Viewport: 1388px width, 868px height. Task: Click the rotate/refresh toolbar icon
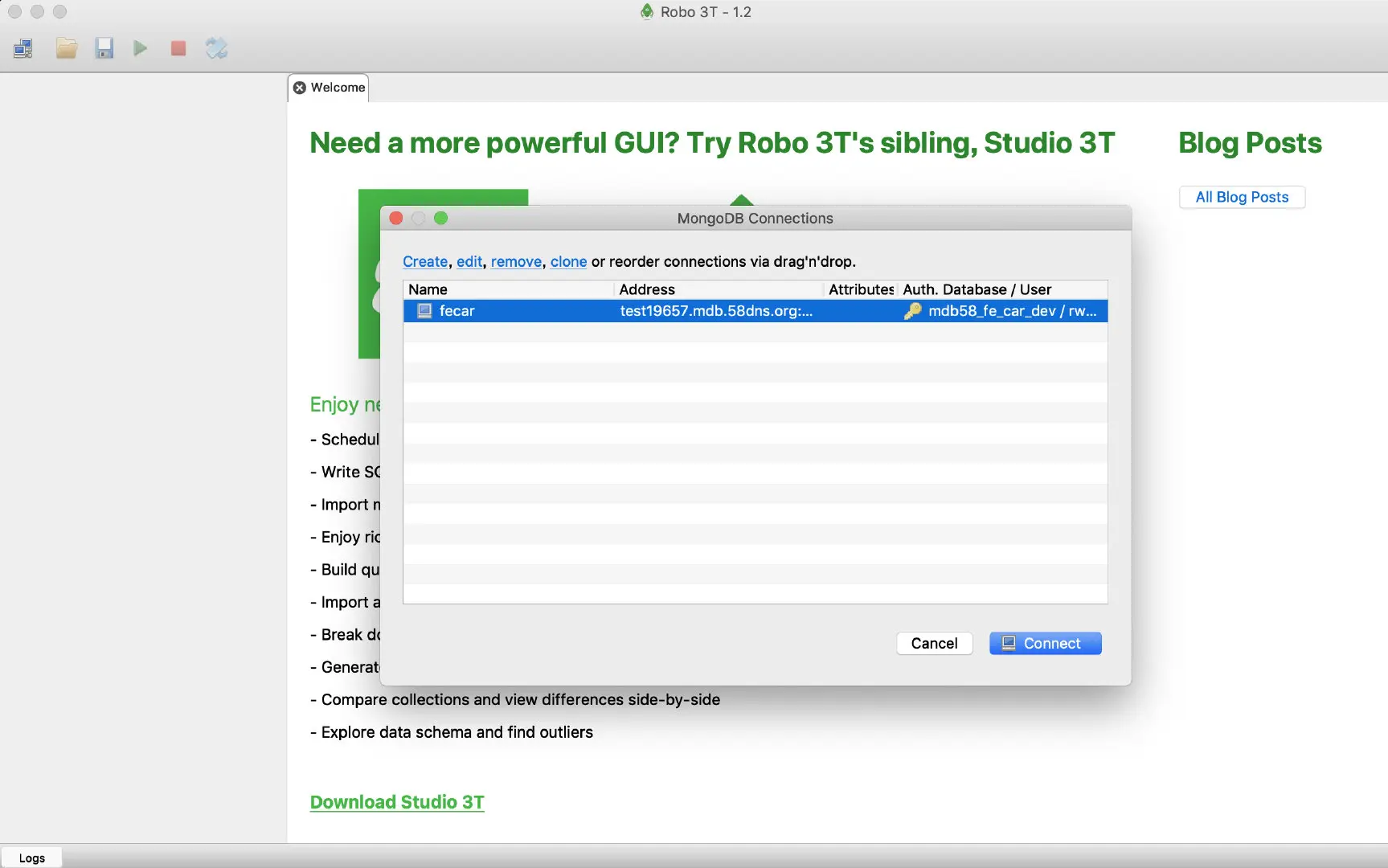click(x=216, y=49)
